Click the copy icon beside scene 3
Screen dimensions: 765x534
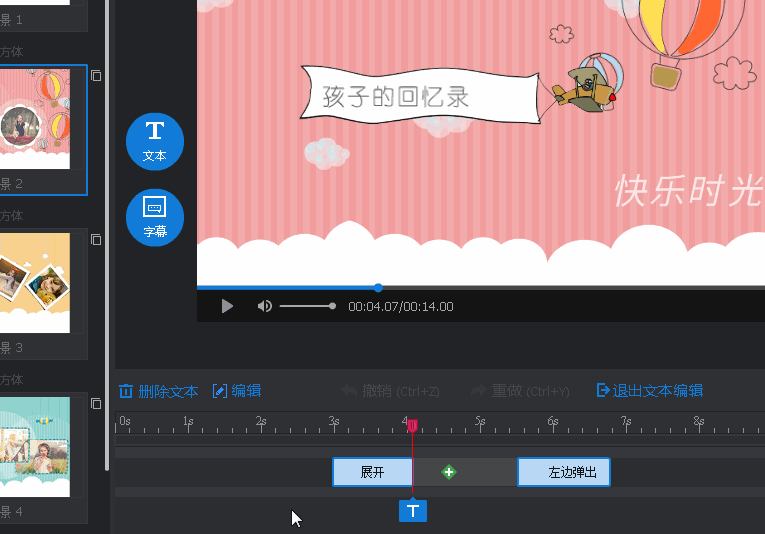tap(96, 239)
